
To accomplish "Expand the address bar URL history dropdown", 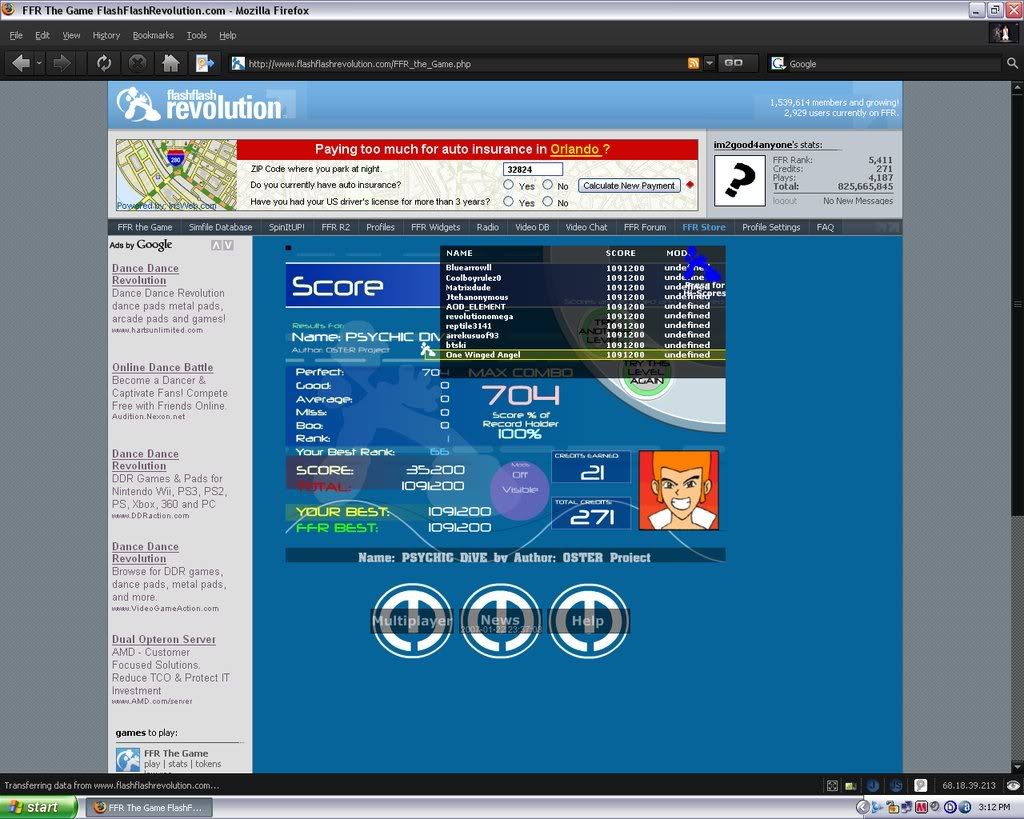I will (x=709, y=63).
